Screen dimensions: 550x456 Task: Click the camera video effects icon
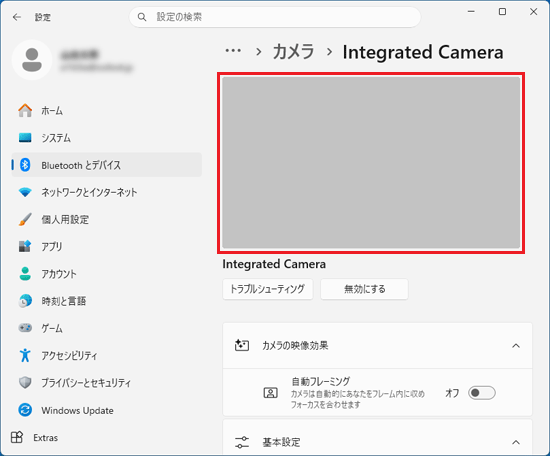tap(242, 346)
